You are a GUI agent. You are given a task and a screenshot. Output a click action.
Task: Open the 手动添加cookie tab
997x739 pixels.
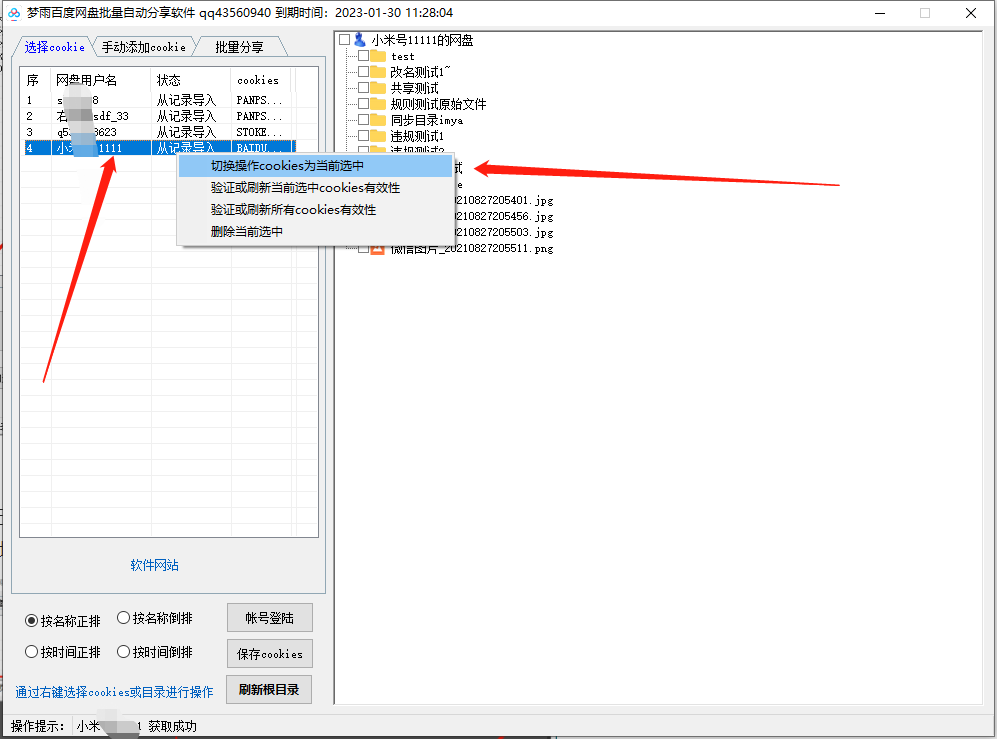[x=146, y=46]
